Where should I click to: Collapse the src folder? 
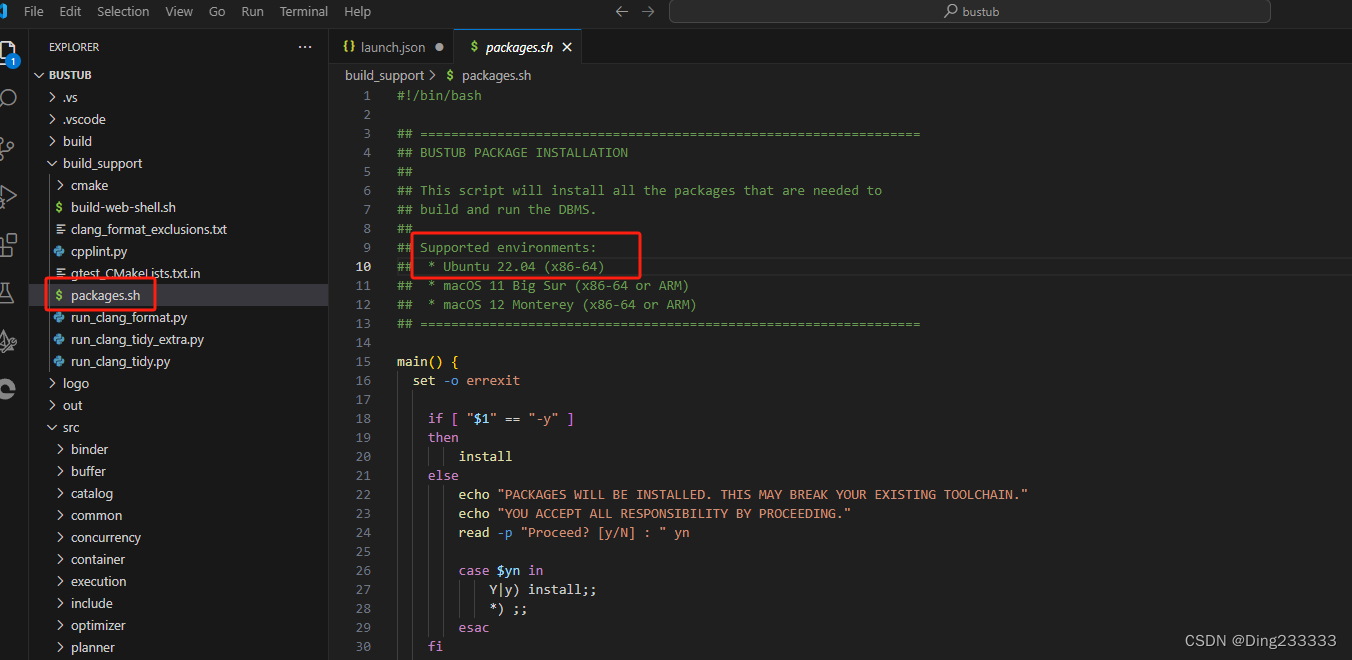coord(70,427)
